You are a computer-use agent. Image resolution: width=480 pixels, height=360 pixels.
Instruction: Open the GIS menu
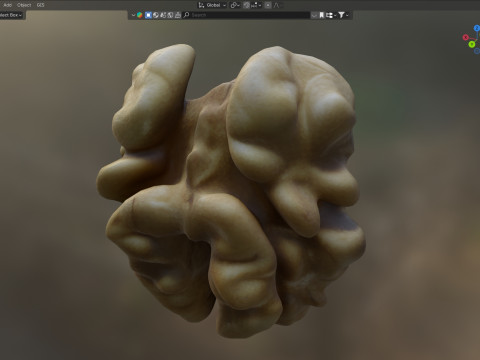click(x=40, y=5)
